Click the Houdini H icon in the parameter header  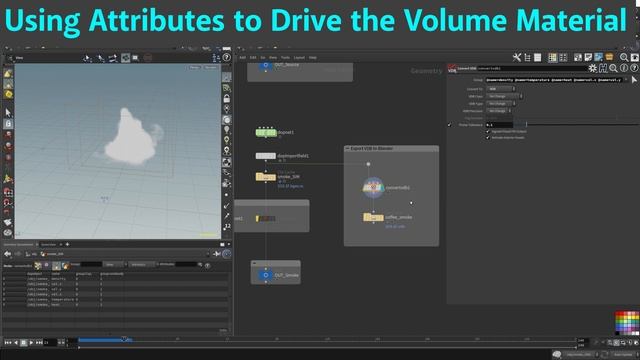tap(603, 69)
